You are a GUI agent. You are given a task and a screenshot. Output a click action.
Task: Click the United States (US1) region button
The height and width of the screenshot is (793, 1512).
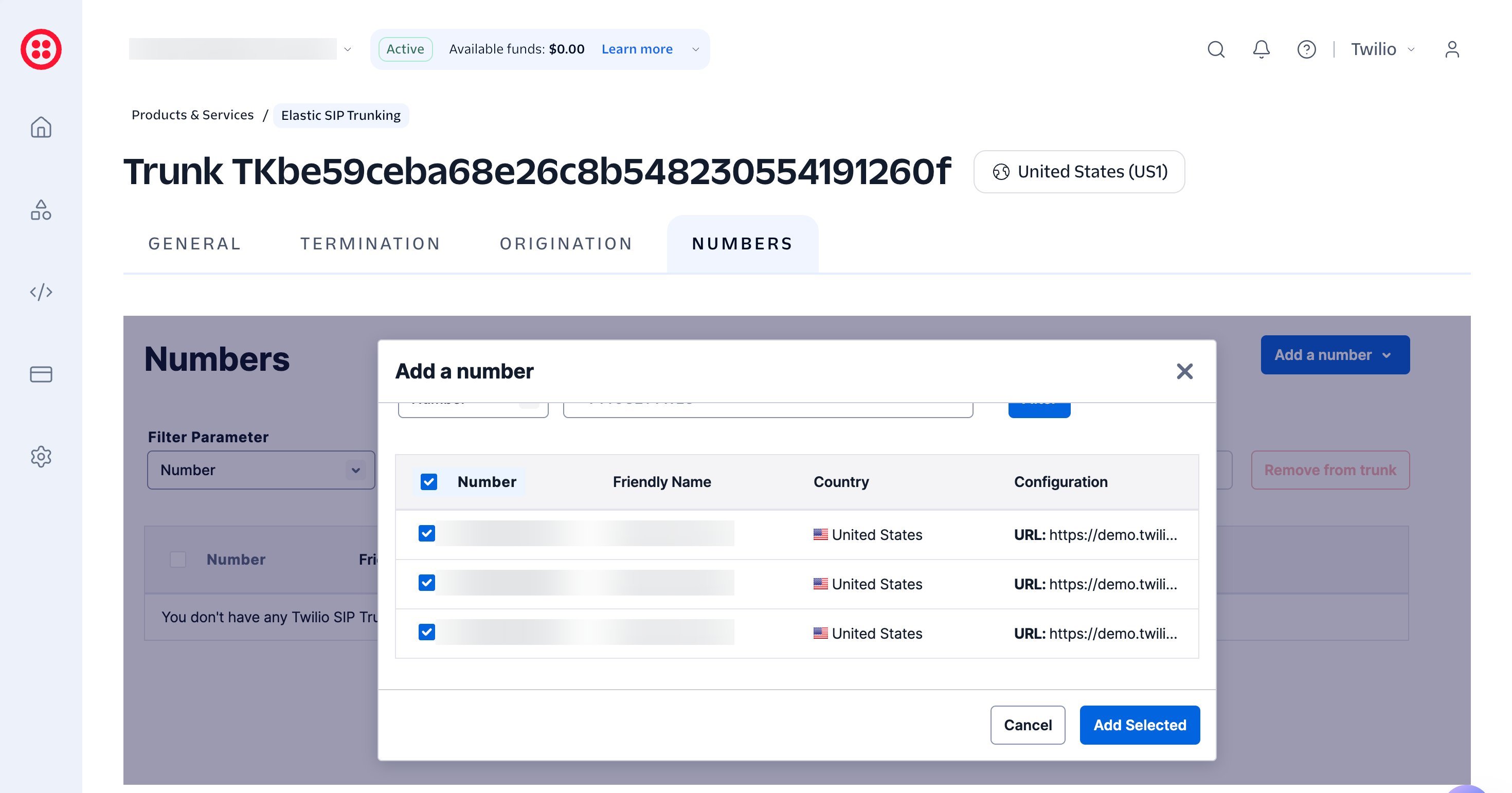point(1079,171)
